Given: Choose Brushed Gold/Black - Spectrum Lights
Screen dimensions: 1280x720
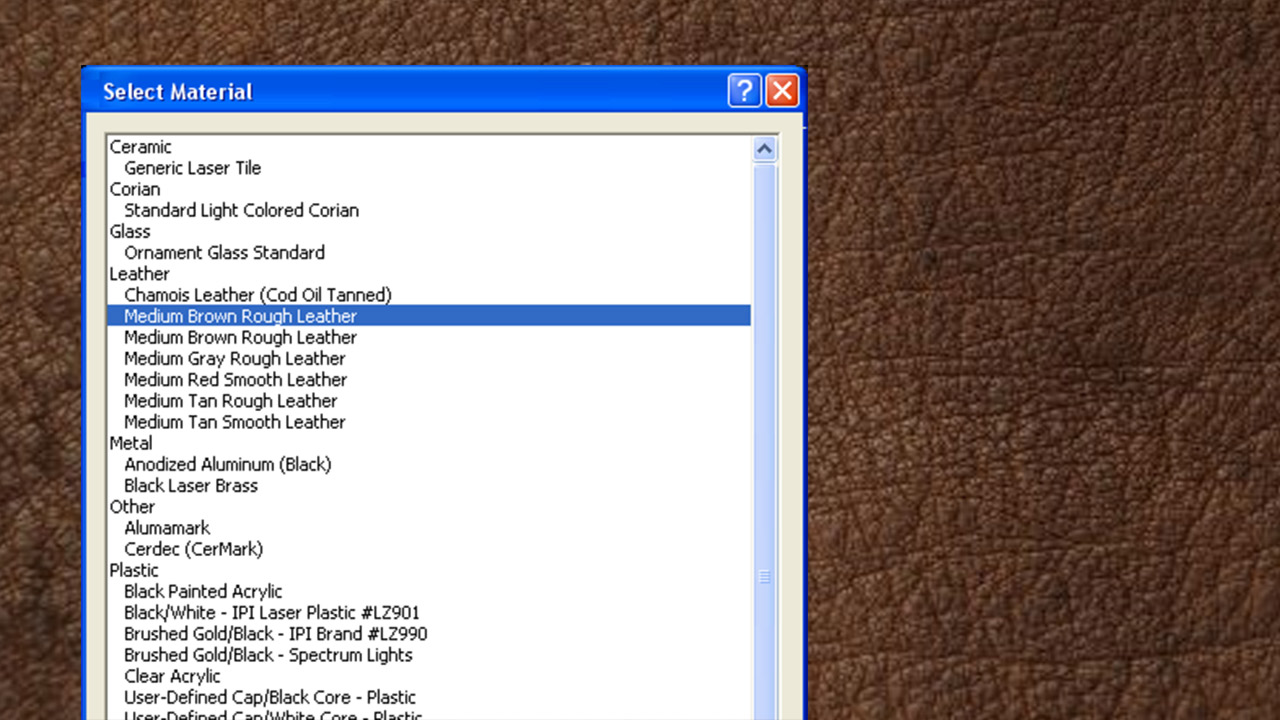Looking at the screenshot, I should pyautogui.click(x=268, y=655).
